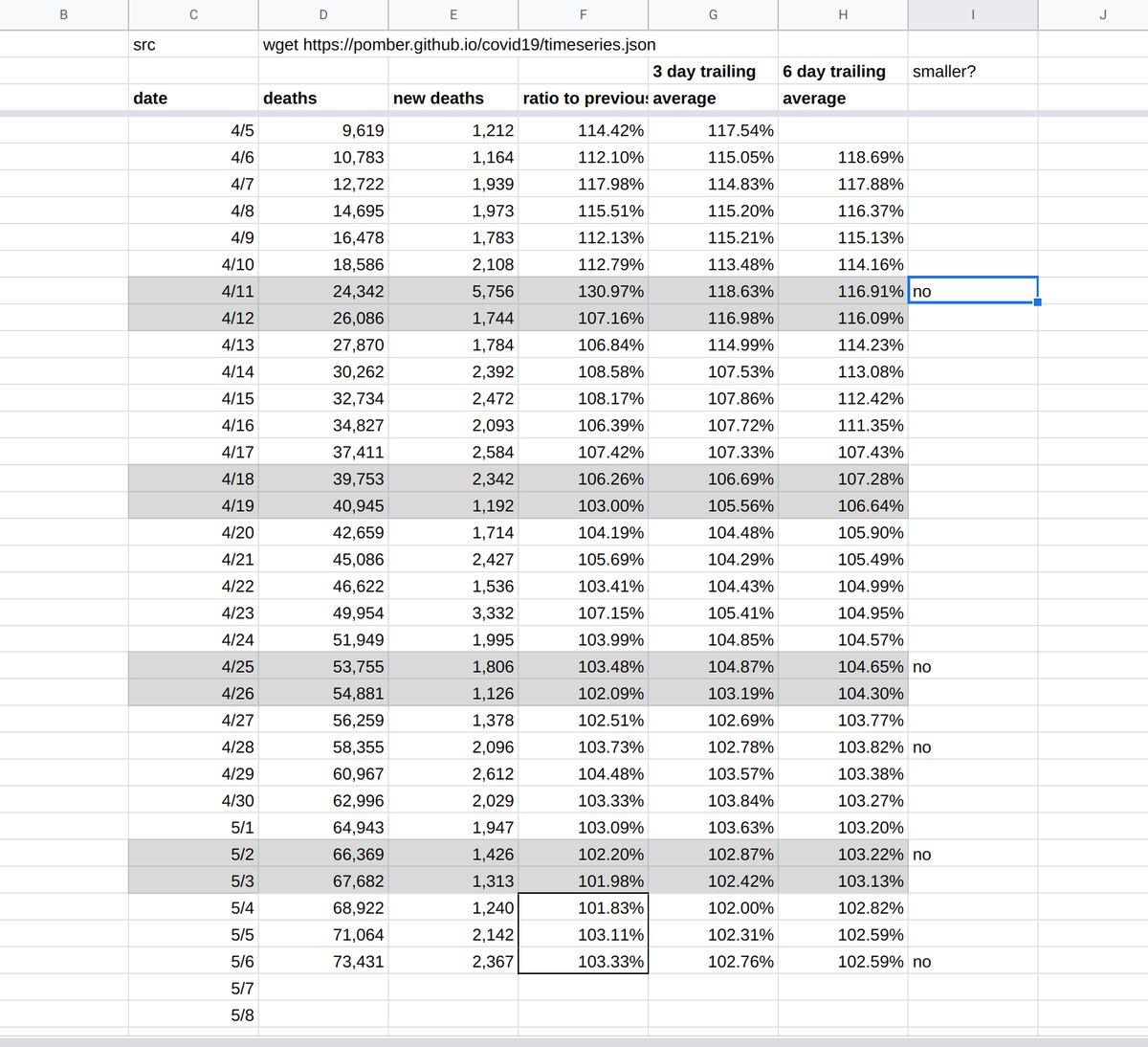1148x1047 pixels.
Task: Select column C header
Action: 193,14
